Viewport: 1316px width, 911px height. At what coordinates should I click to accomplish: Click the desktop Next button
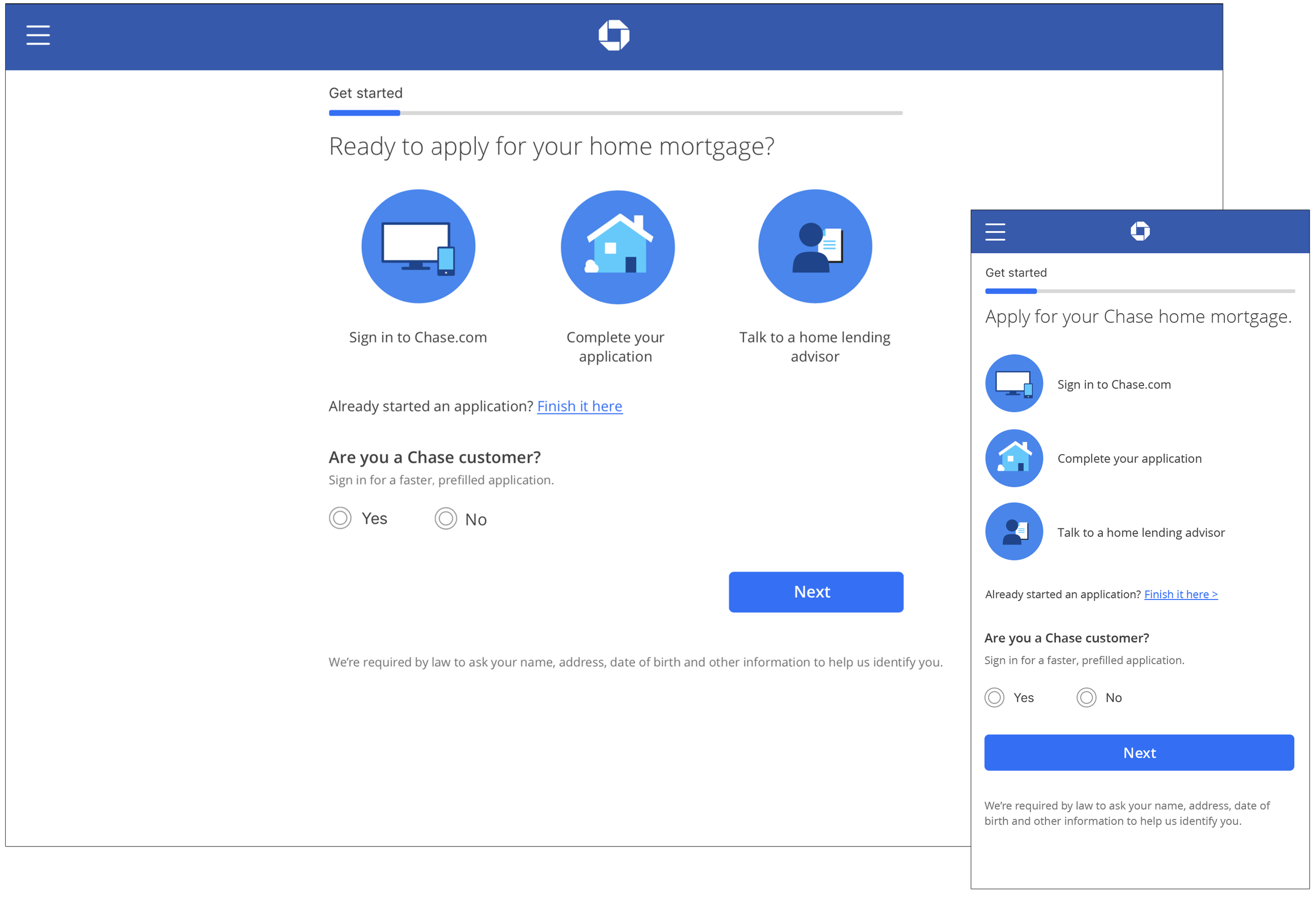pos(816,592)
